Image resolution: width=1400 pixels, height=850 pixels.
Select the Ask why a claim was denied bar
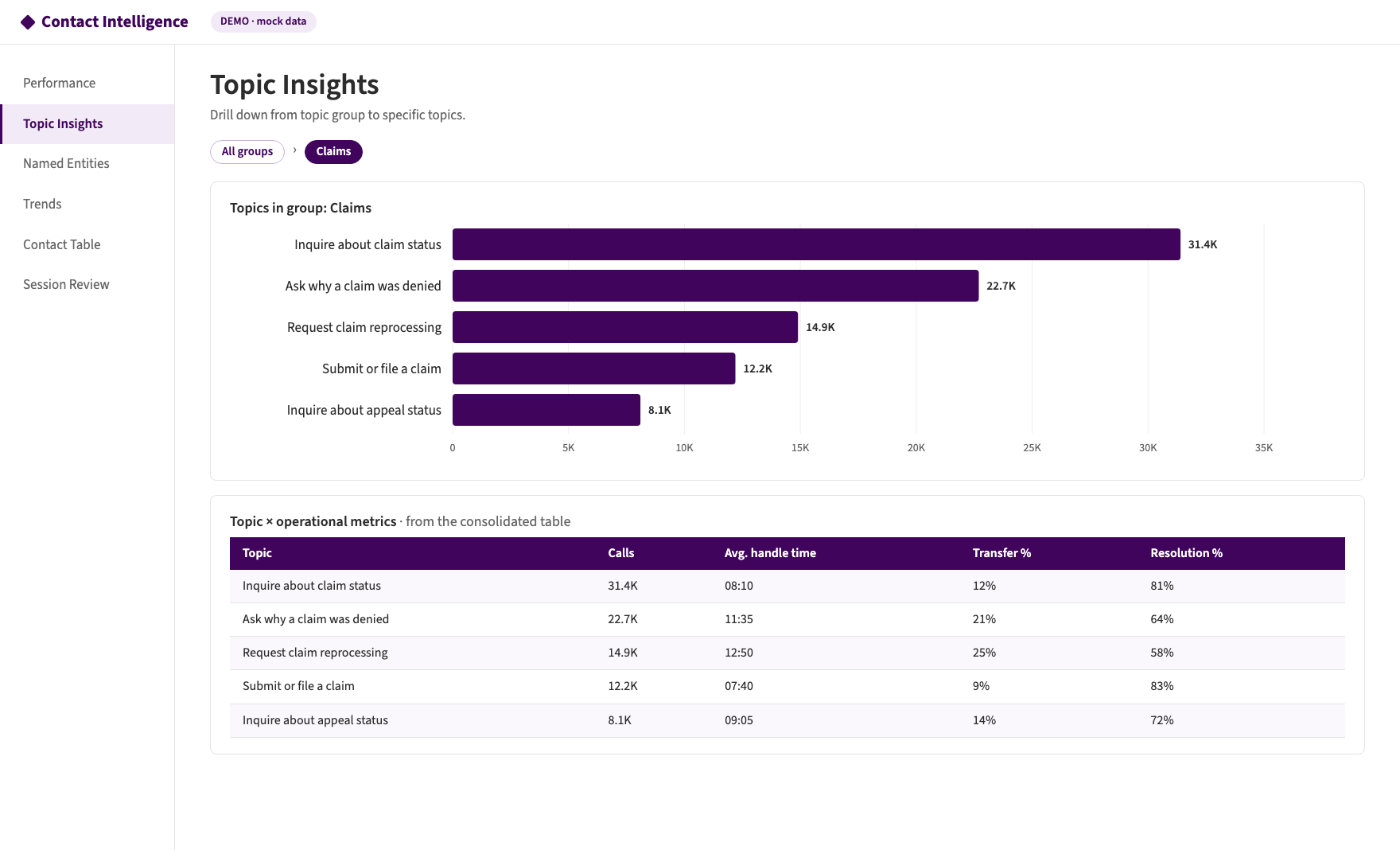coord(715,286)
